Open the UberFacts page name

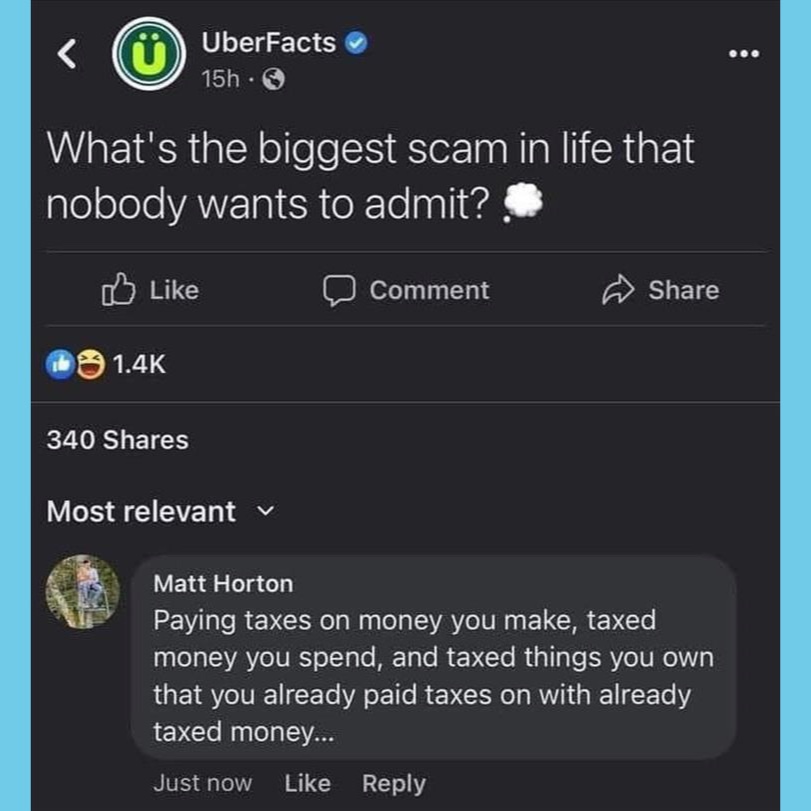[x=268, y=43]
